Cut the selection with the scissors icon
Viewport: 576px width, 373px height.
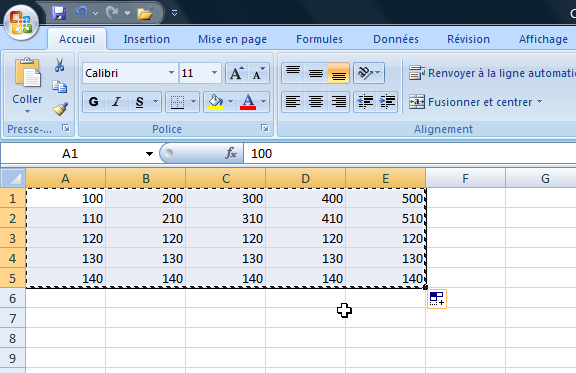click(59, 65)
